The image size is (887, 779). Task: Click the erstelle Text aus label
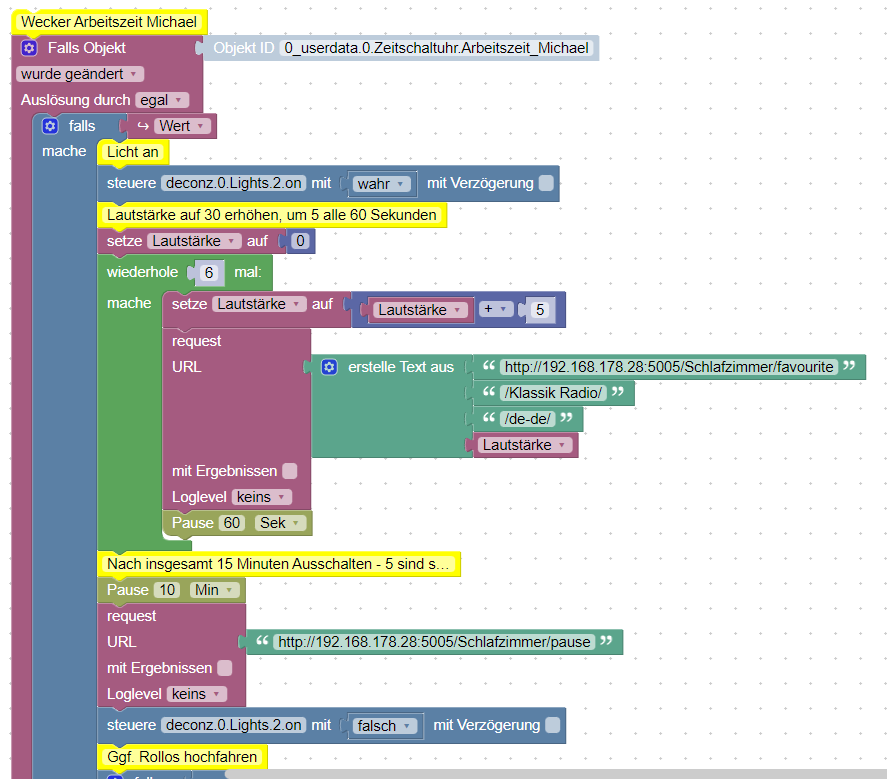(401, 367)
